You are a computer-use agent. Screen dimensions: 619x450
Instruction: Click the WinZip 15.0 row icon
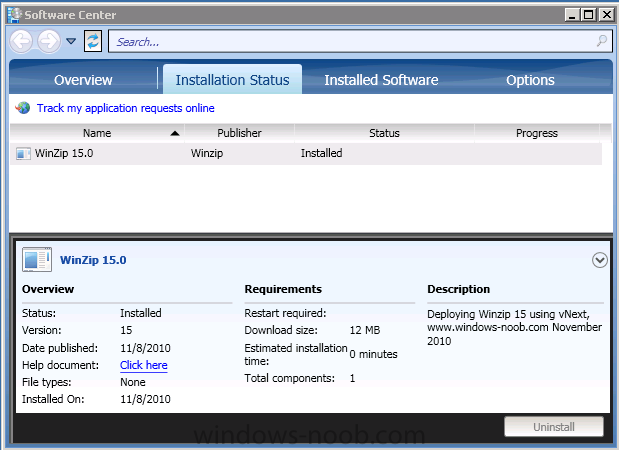click(x=23, y=153)
